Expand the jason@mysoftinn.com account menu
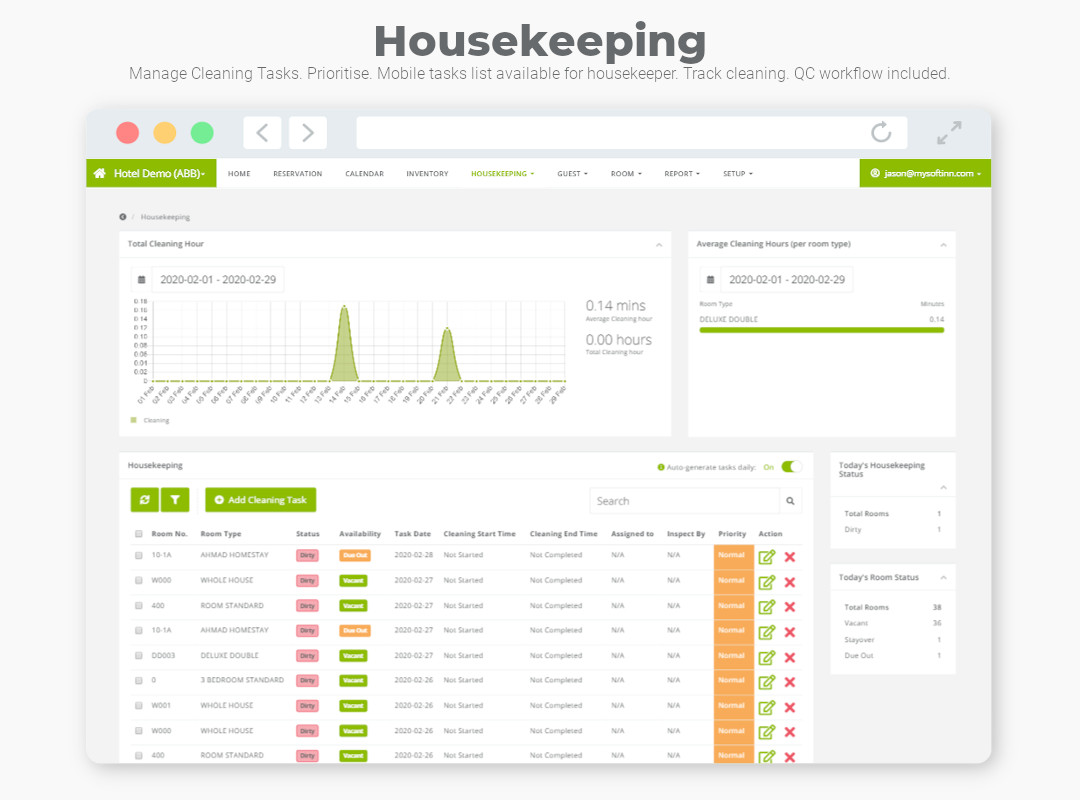 [925, 174]
